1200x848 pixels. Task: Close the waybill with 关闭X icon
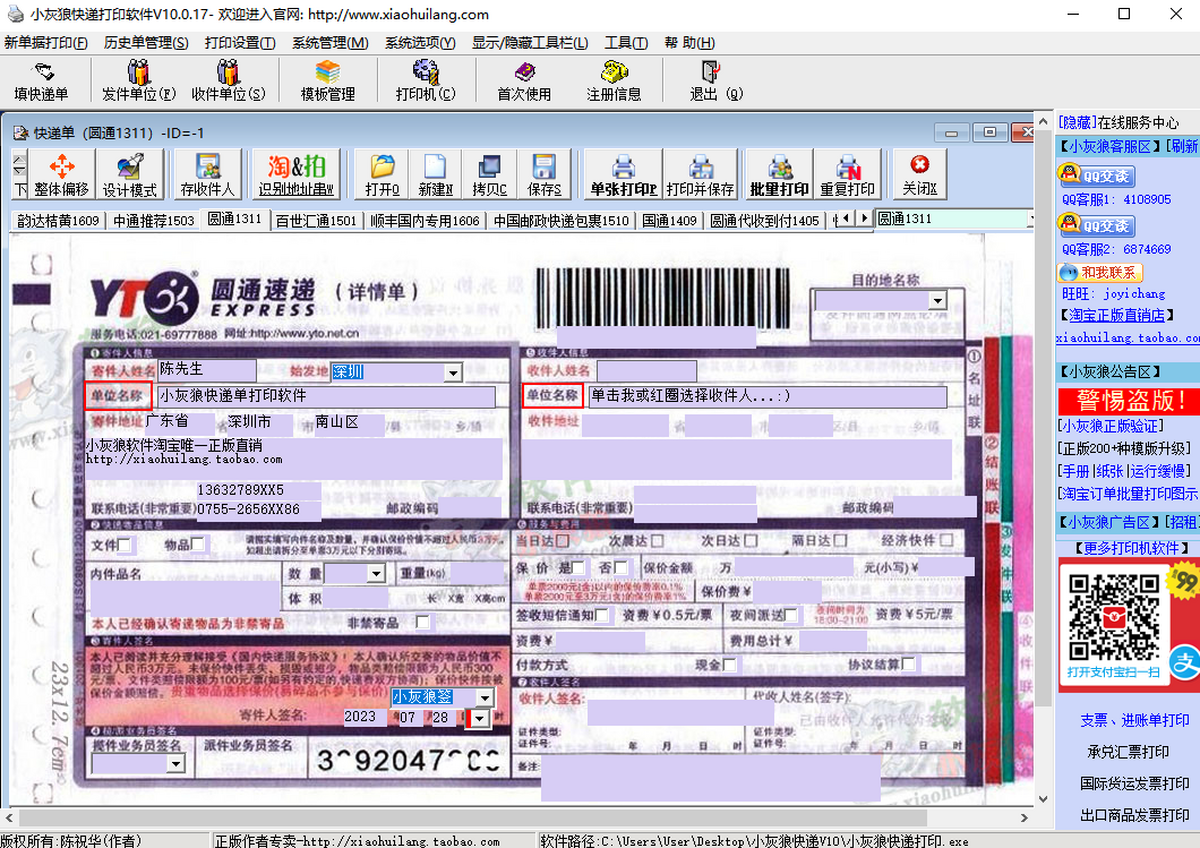coord(919,175)
